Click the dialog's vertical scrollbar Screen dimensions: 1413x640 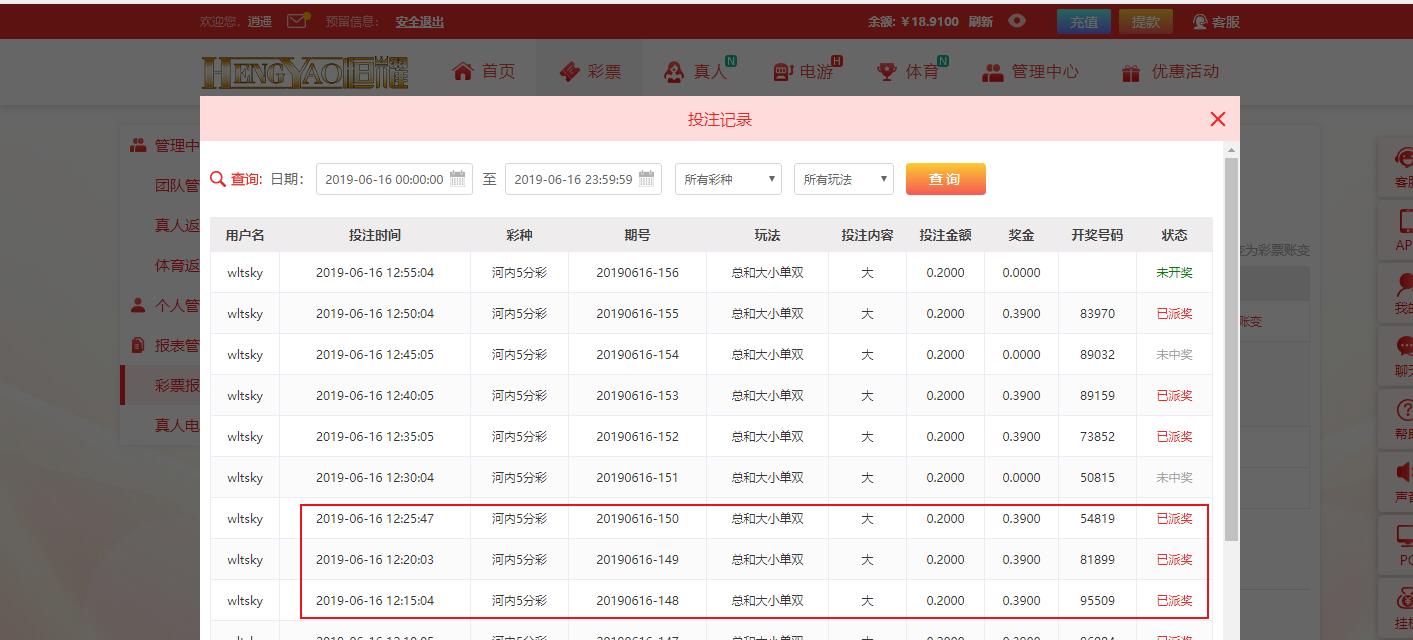tap(1231, 350)
